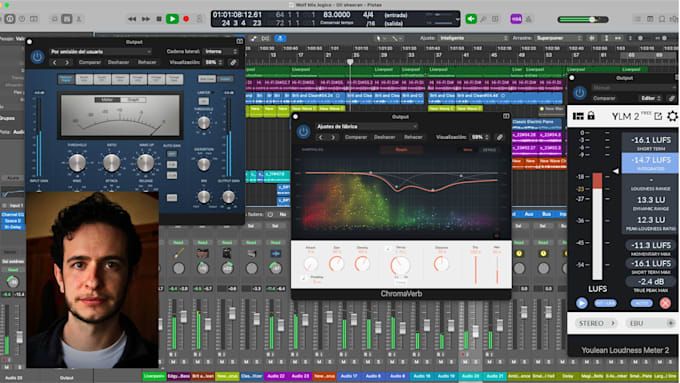
Task: Click the ChromaVerb plugin name label
Action: 401,294
